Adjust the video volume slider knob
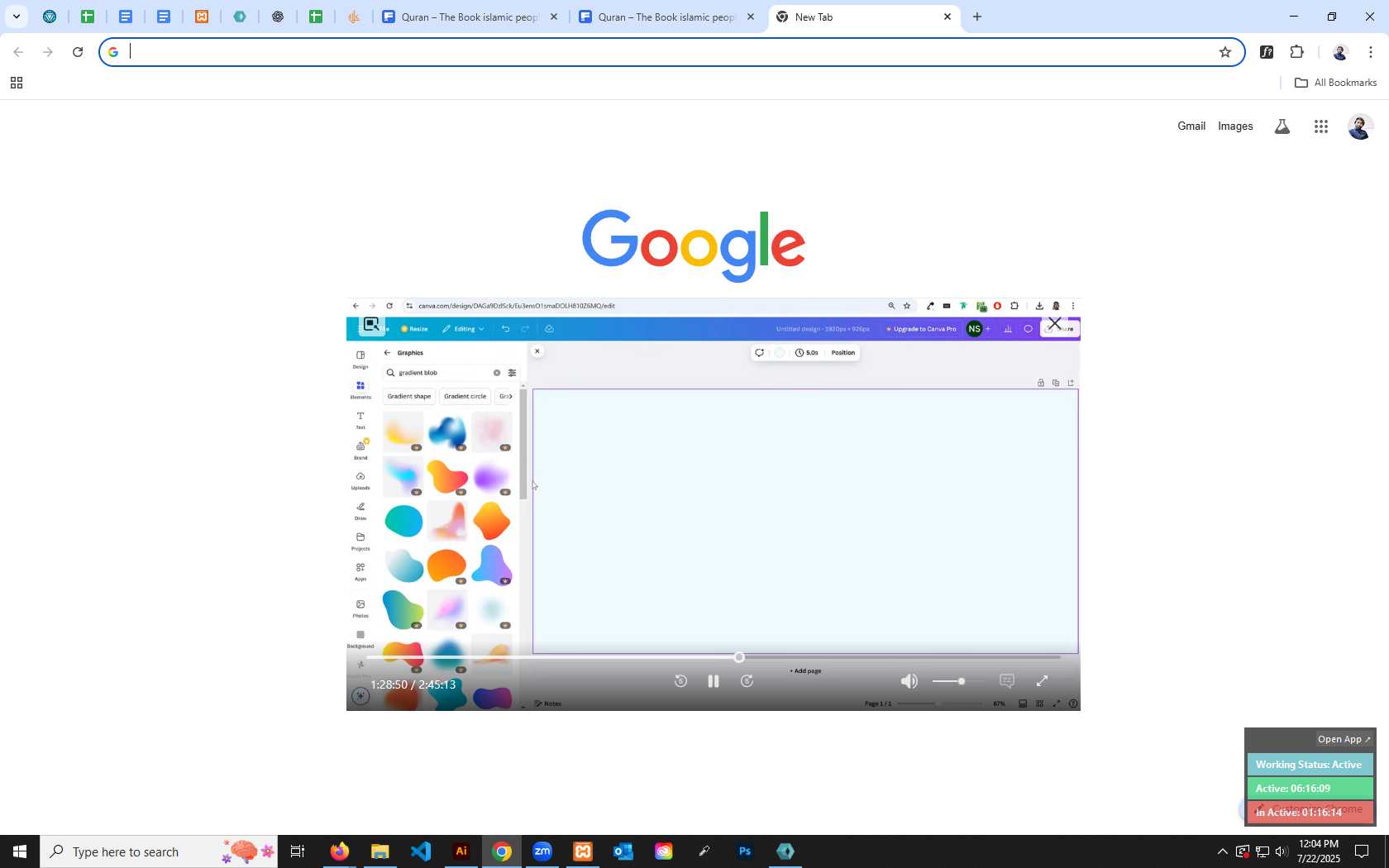 961,681
